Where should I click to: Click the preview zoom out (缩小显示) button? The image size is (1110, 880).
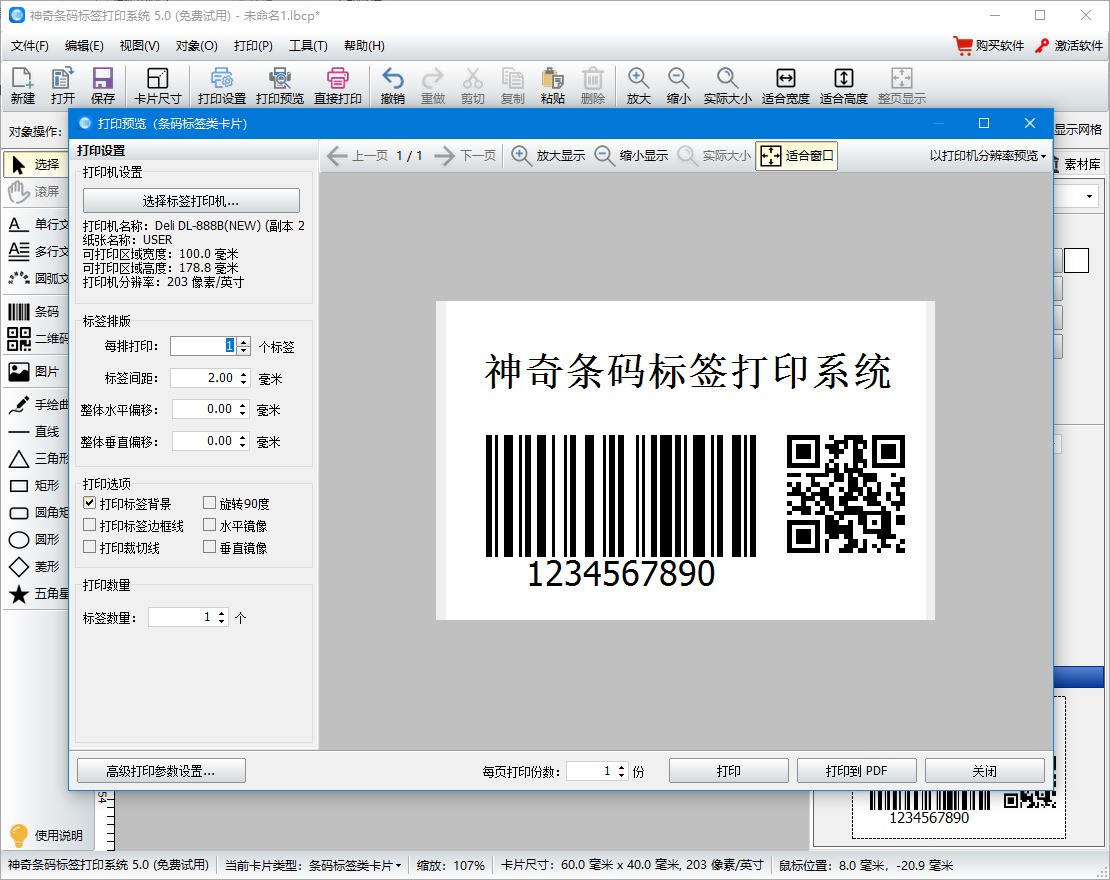(x=631, y=155)
